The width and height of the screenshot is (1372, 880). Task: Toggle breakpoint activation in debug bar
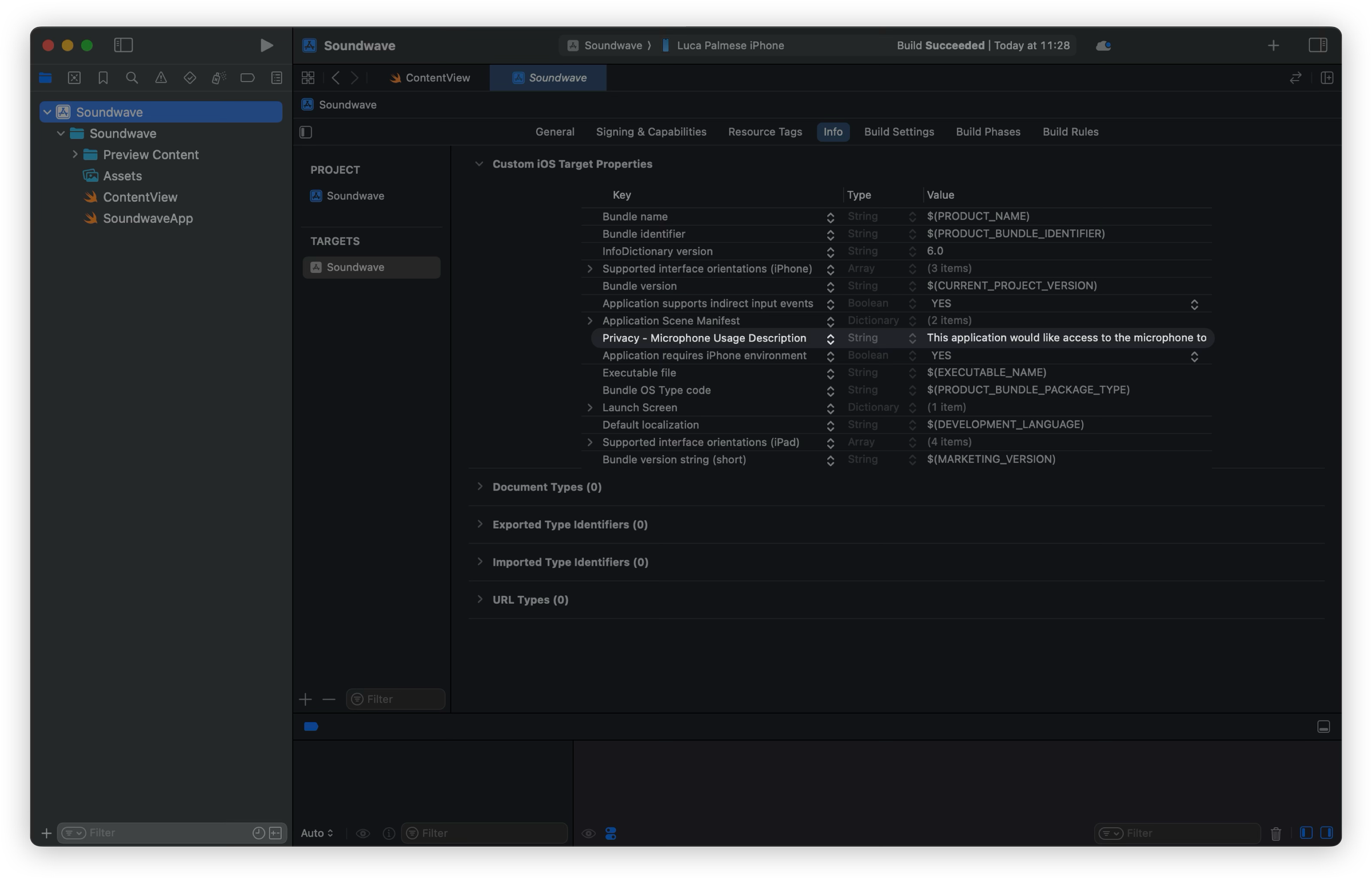pos(311,726)
